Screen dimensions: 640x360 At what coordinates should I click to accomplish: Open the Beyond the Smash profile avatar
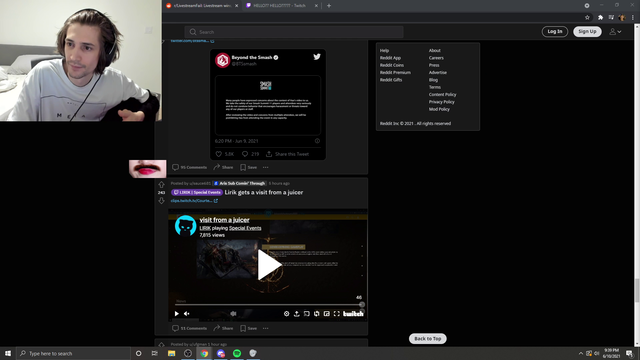[222, 60]
